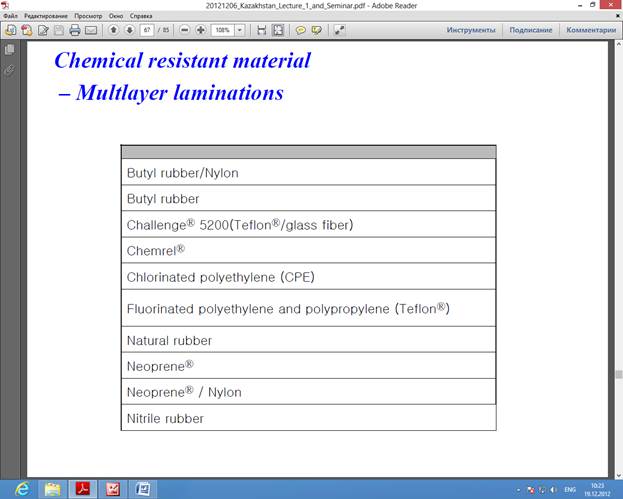This screenshot has width=623, height=499.
Task: Click the Create PDF online icon
Action: (x=11, y=30)
